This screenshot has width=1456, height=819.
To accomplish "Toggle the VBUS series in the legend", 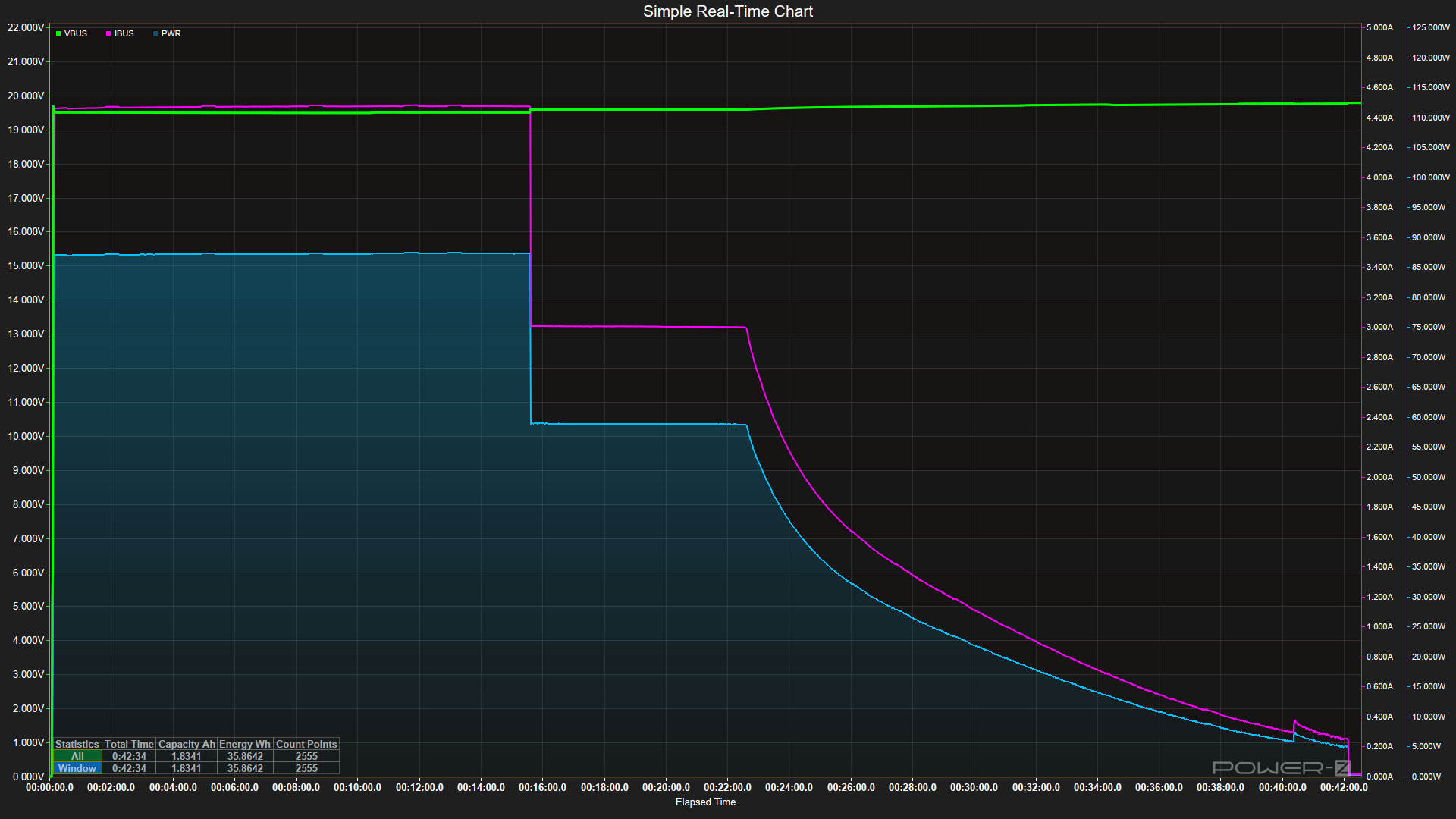I will tap(71, 33).
